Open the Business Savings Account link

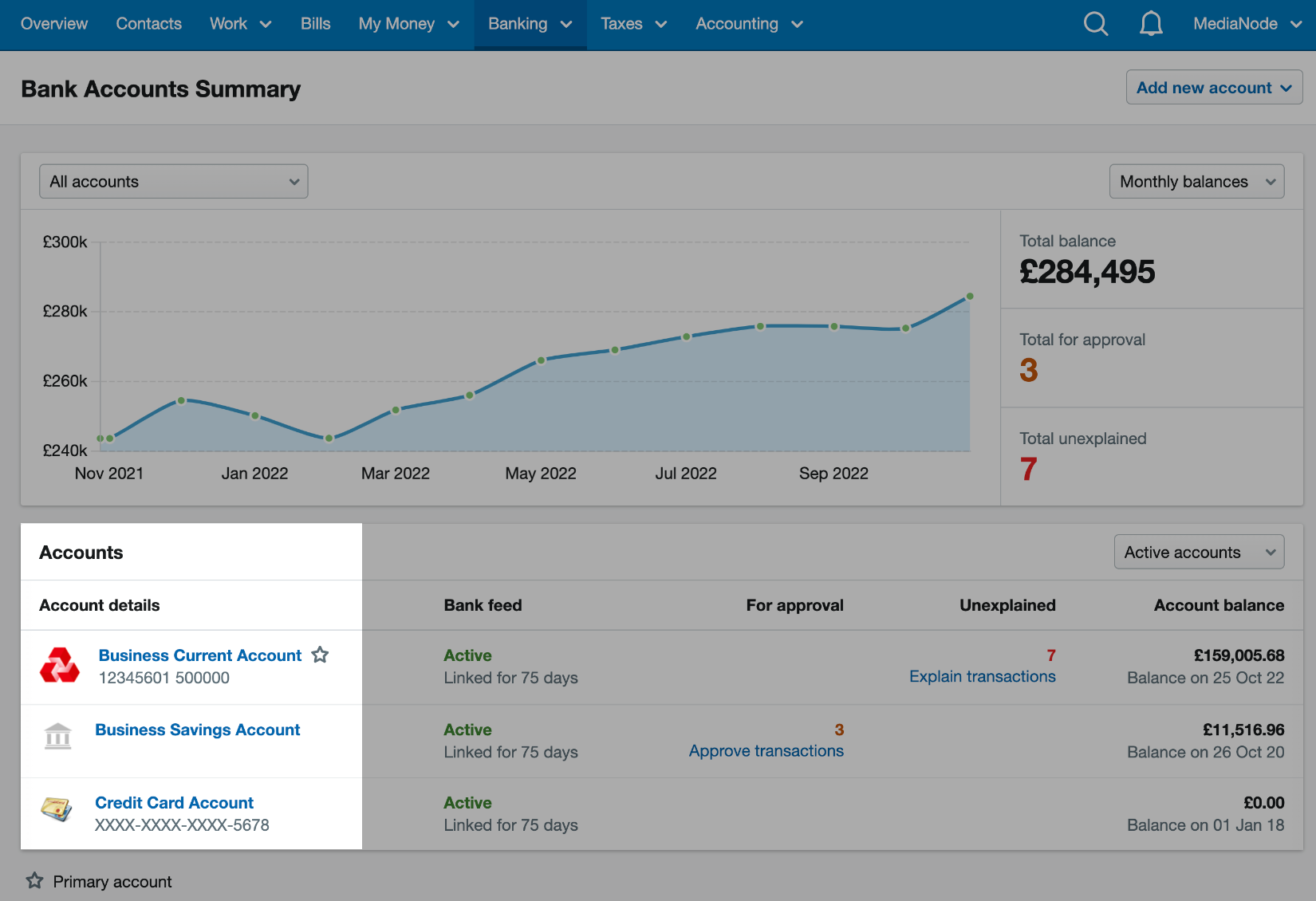tap(197, 730)
